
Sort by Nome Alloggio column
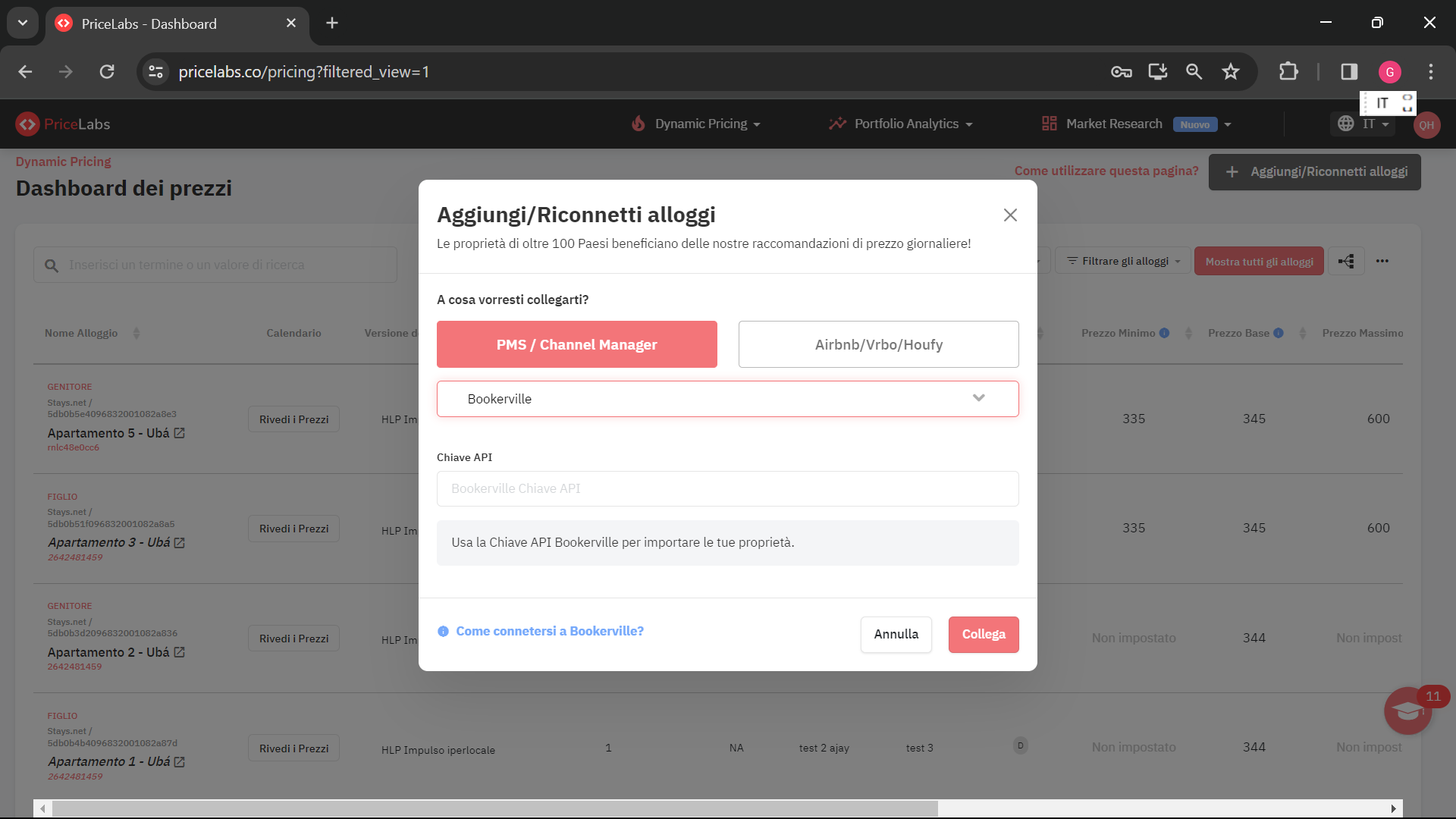pos(136,333)
